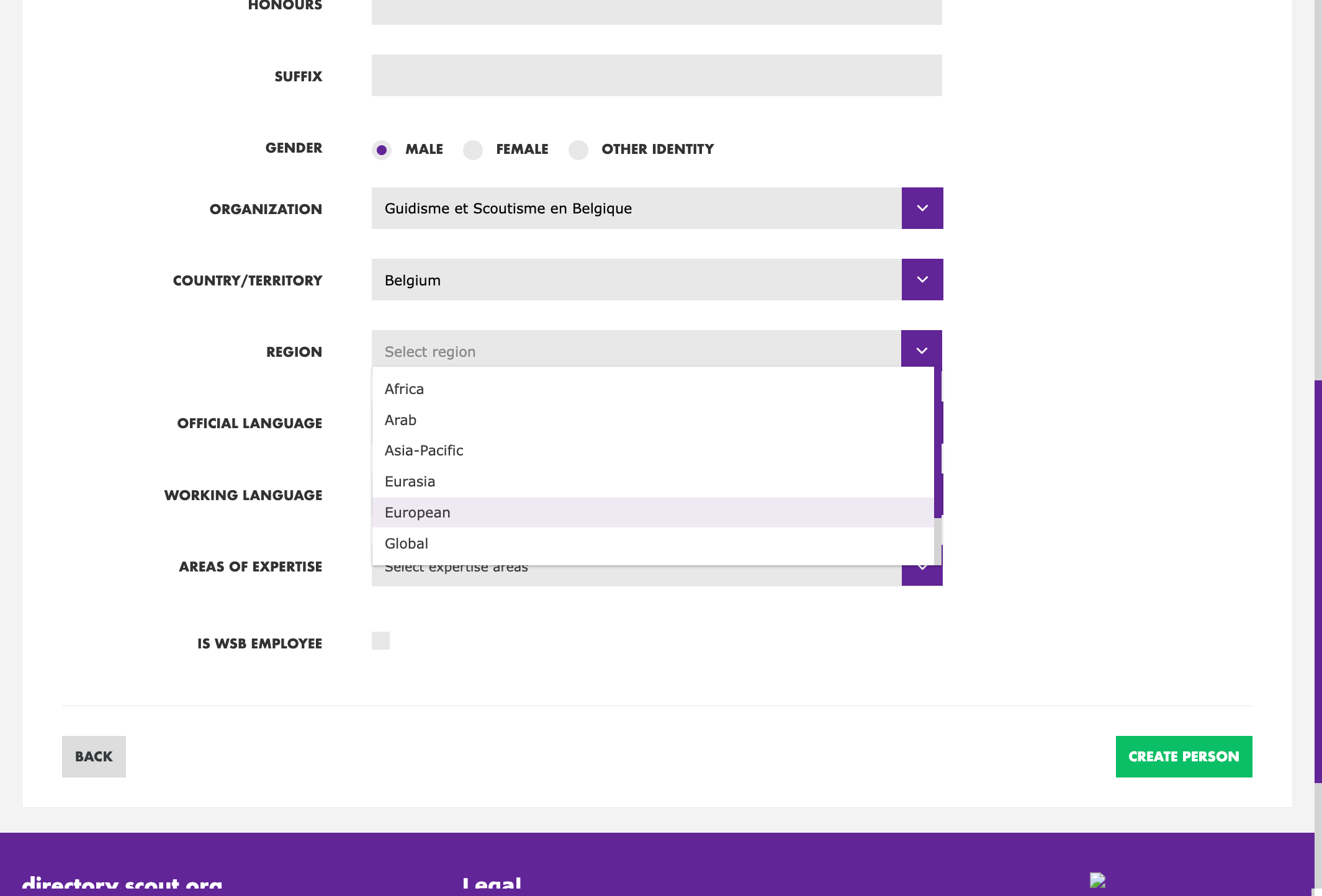1322x896 pixels.
Task: Focus the Suffix input field
Action: coord(657,76)
